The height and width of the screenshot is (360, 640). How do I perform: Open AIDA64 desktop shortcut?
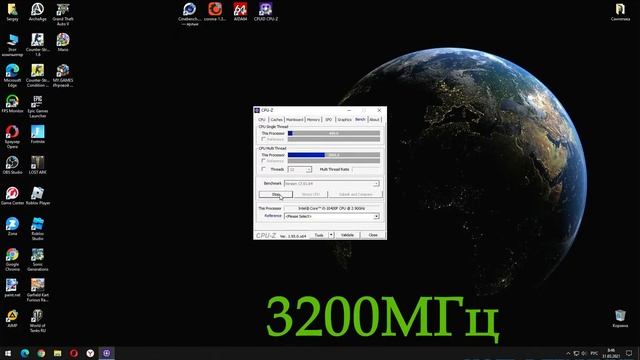pyautogui.click(x=240, y=11)
